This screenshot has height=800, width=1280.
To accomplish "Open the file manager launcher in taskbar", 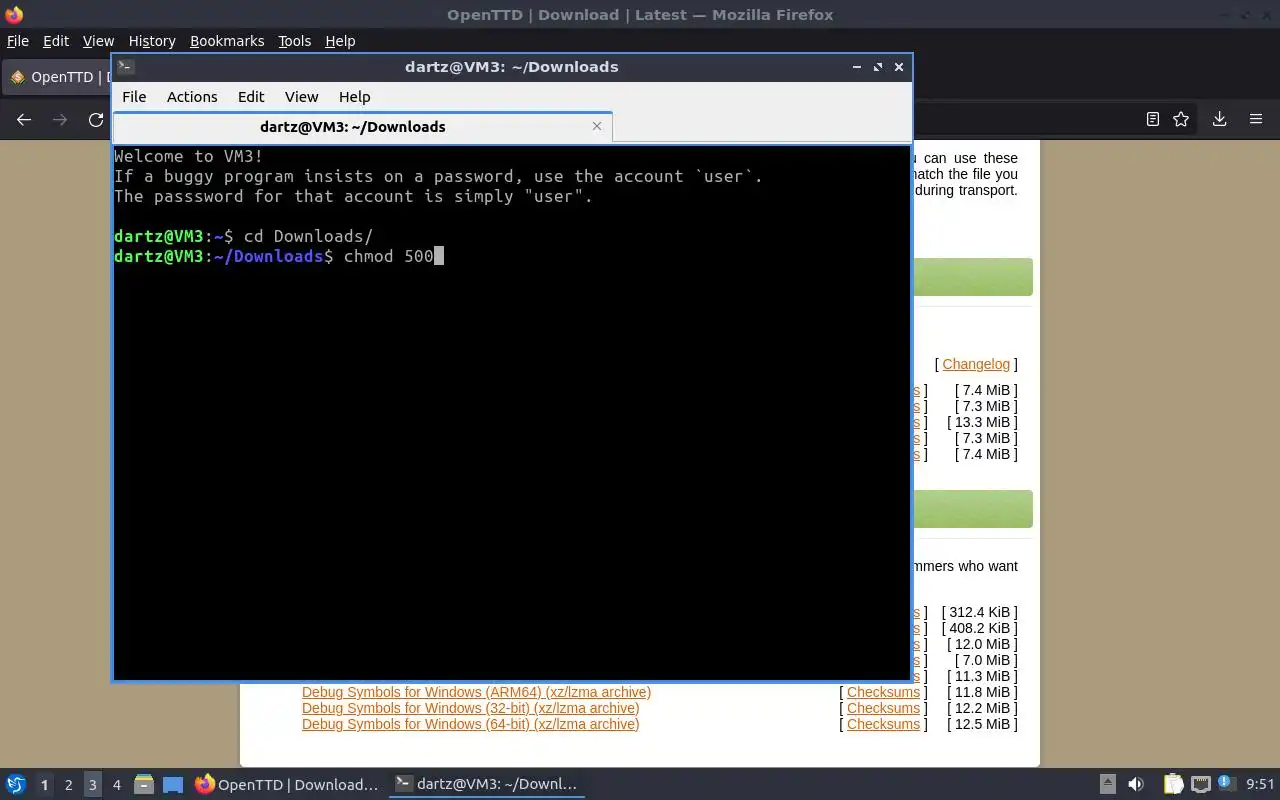I will [144, 785].
